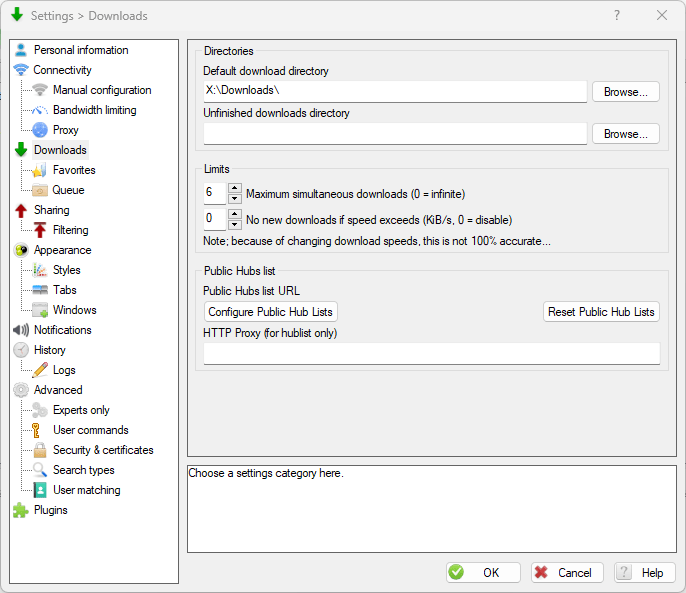Click the User commands key icon
686x593 pixels.
(36, 430)
